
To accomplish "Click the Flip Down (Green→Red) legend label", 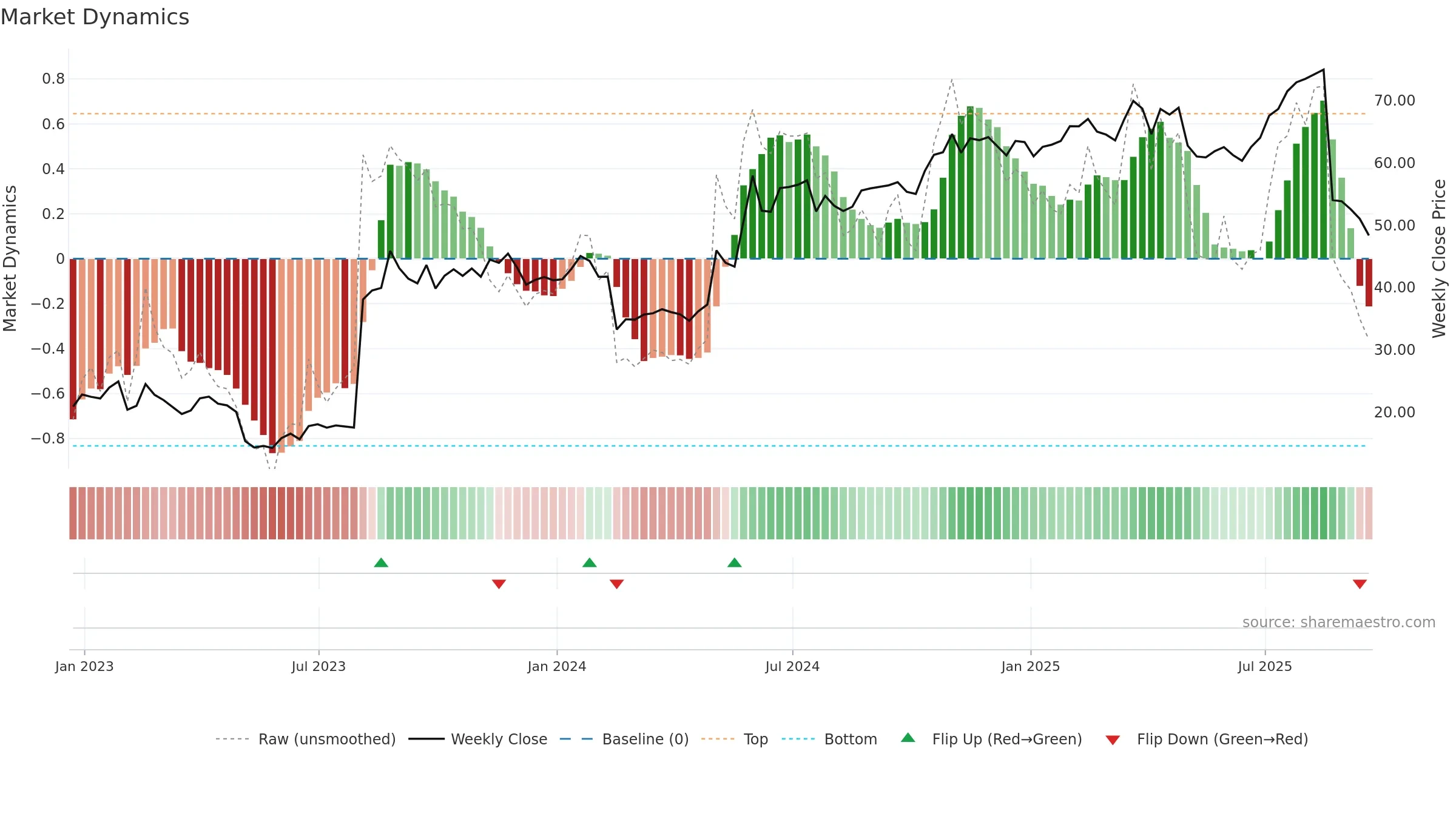I will click(x=1222, y=739).
